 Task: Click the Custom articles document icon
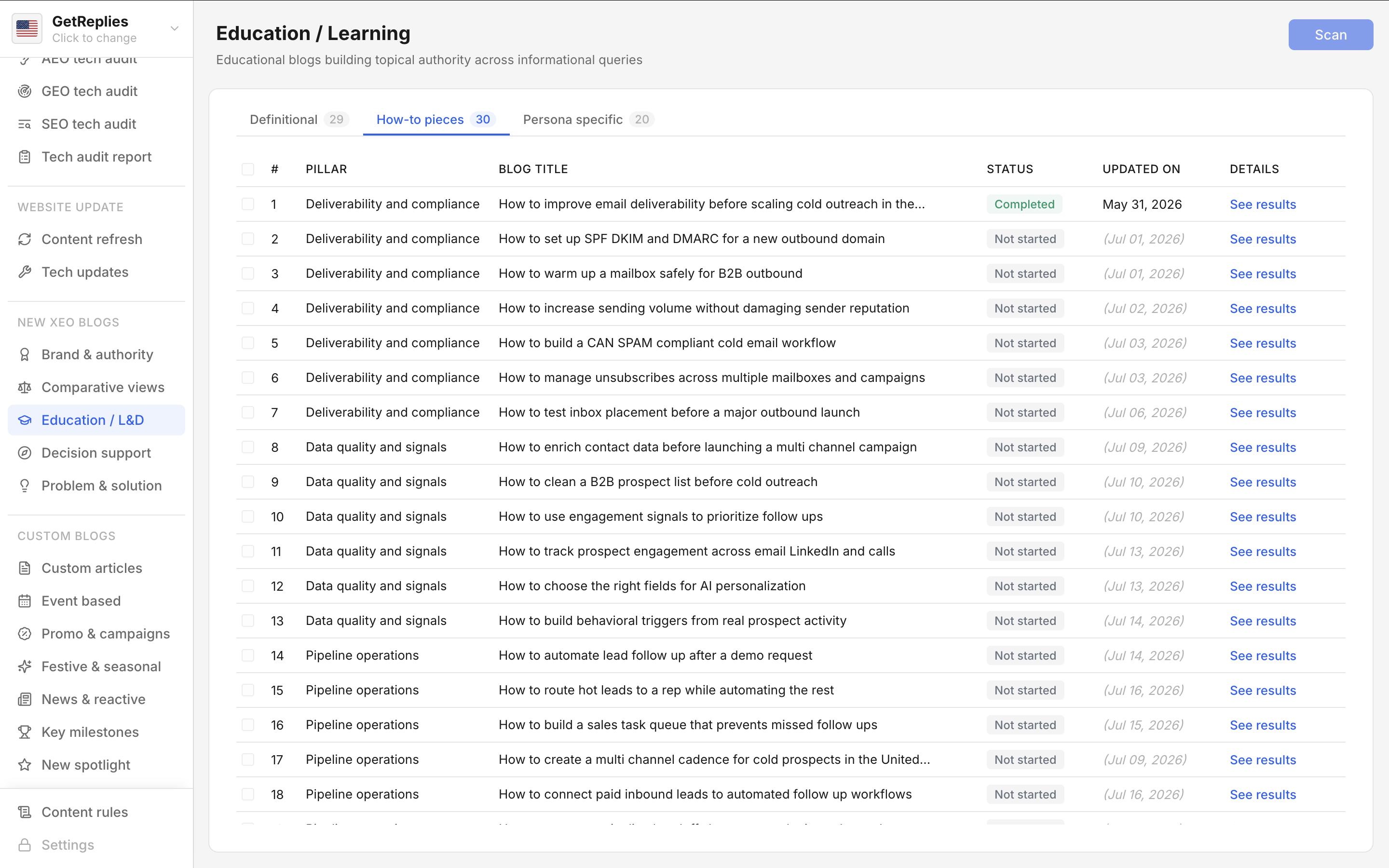pyautogui.click(x=25, y=569)
